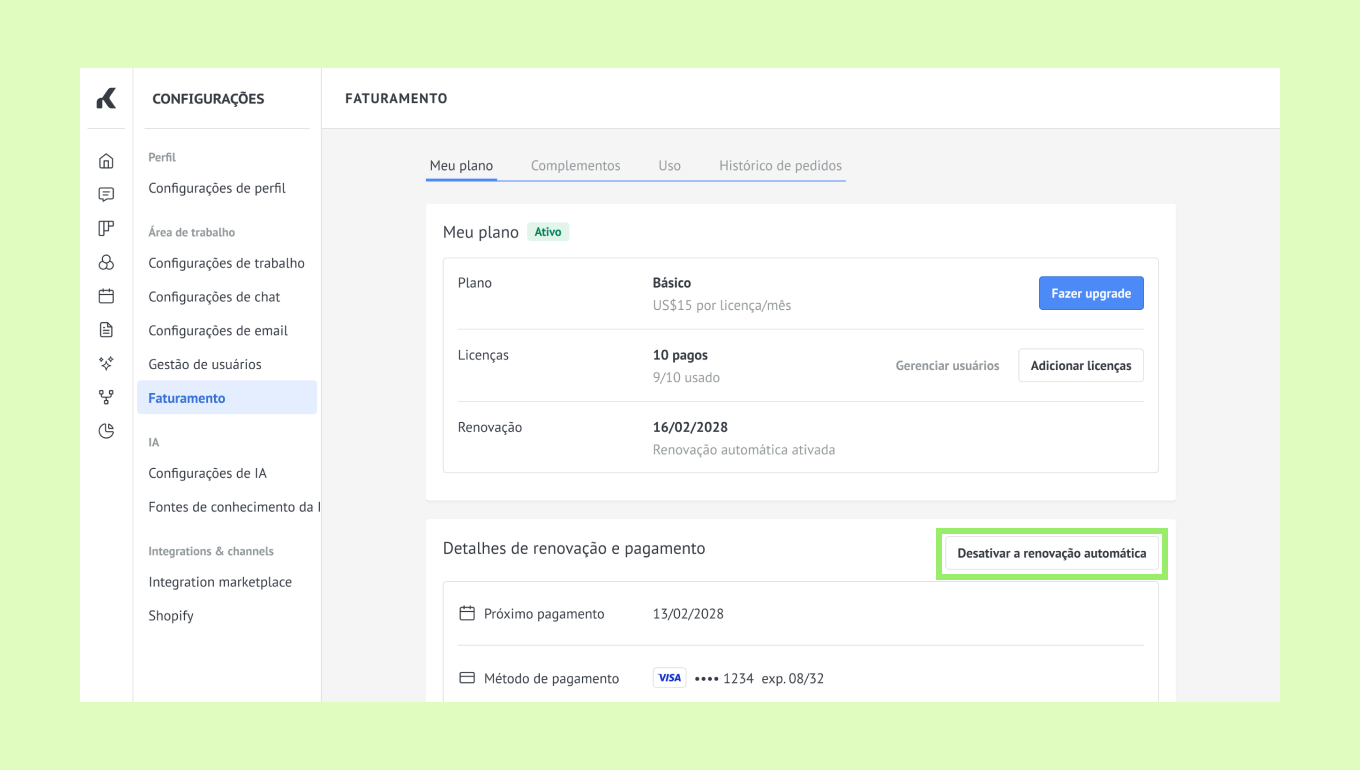Viewport: 1360px width, 770px height.
Task: Follow the Gerenciar usuários link
Action: pyautogui.click(x=947, y=366)
